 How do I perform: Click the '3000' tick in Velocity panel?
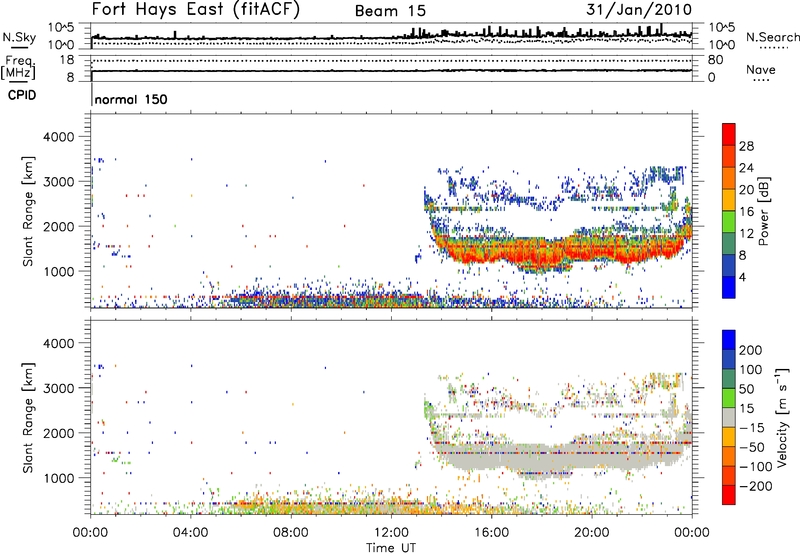point(58,388)
